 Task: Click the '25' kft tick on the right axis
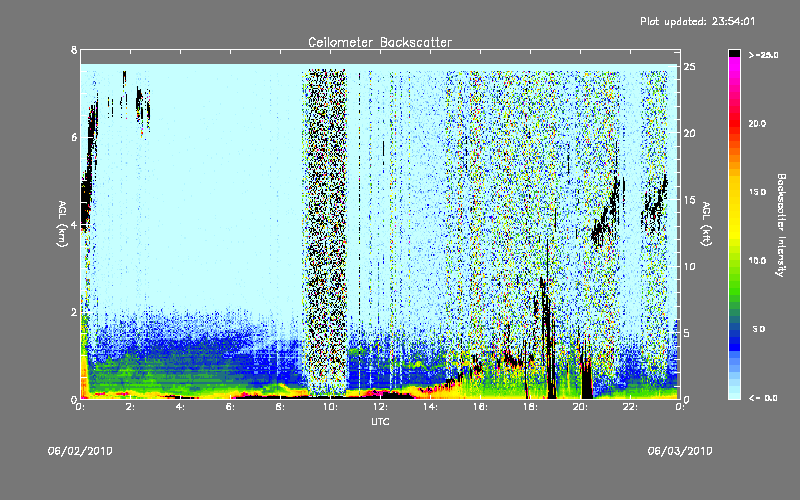tap(690, 67)
